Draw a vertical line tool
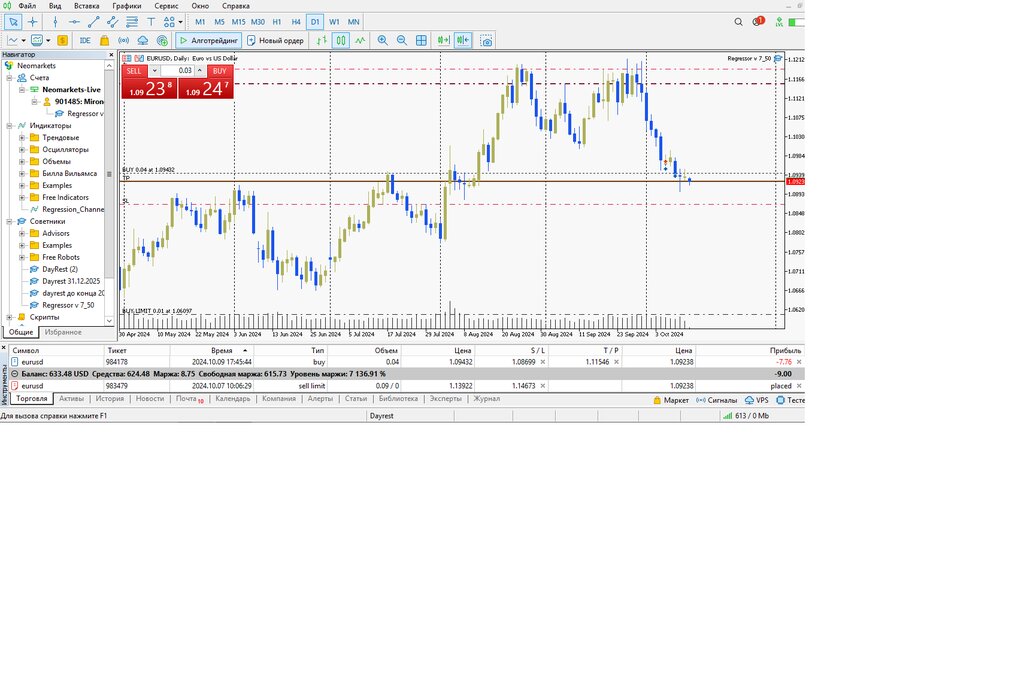1024x687 pixels. pyautogui.click(x=55, y=22)
